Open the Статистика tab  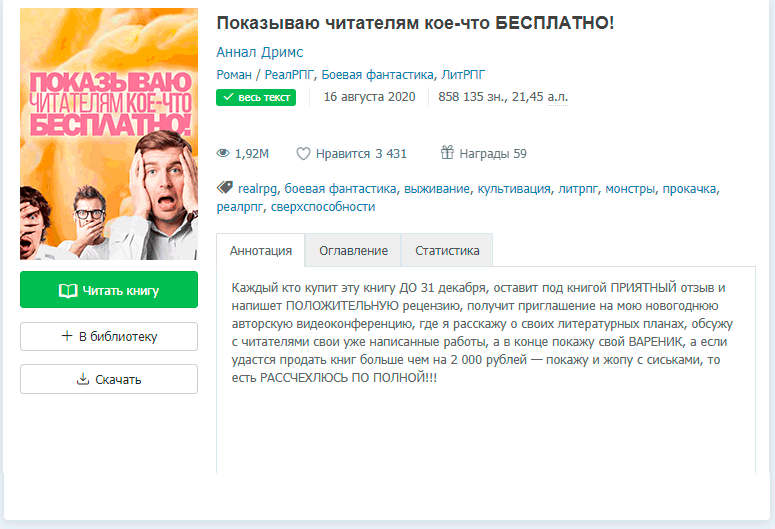click(x=447, y=251)
